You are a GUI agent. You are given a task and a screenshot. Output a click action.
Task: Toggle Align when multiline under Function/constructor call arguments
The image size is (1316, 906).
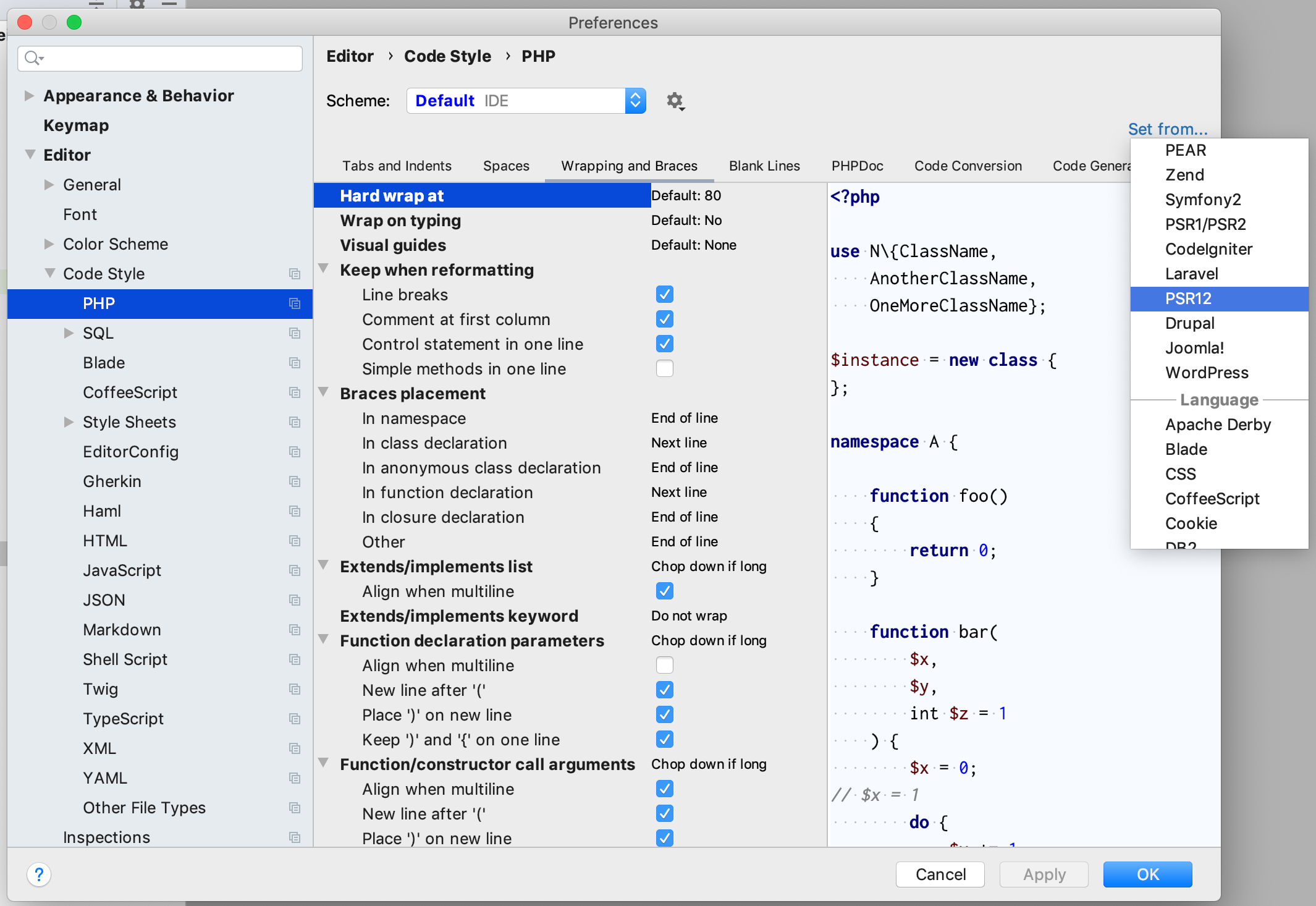tap(665, 789)
